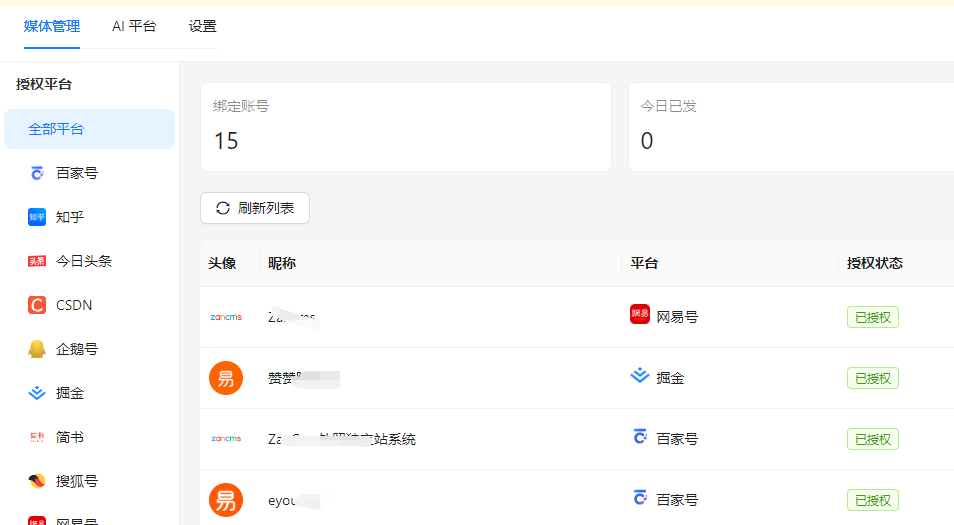Click the Baijiahao icon in sidebar

coord(37,173)
